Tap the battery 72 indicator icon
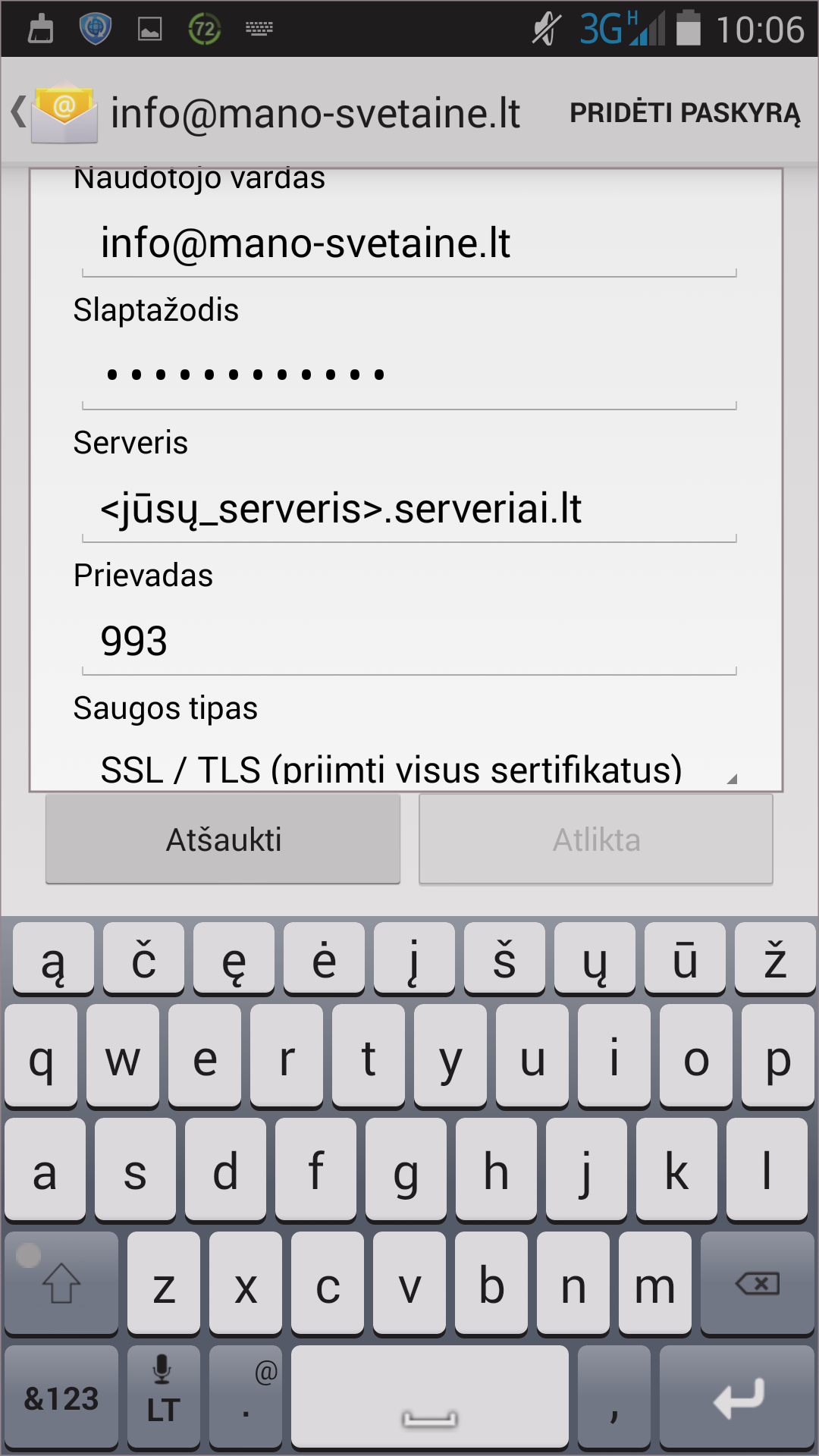 coord(204,29)
